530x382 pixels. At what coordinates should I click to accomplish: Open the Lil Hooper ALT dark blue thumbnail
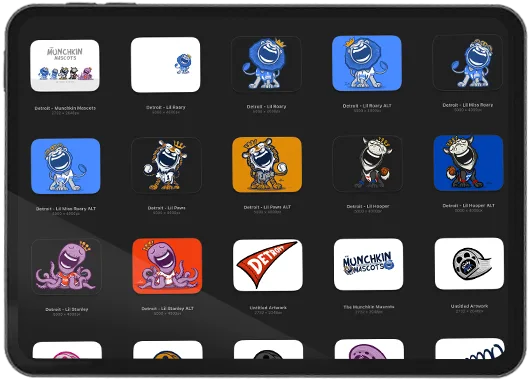click(468, 163)
